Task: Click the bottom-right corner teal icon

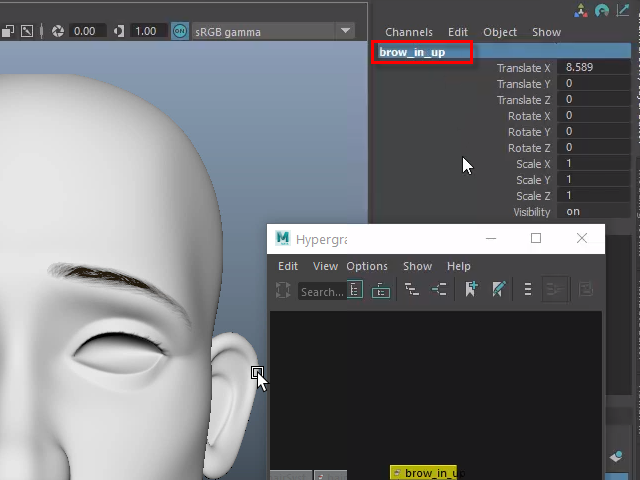Action: pos(616,456)
